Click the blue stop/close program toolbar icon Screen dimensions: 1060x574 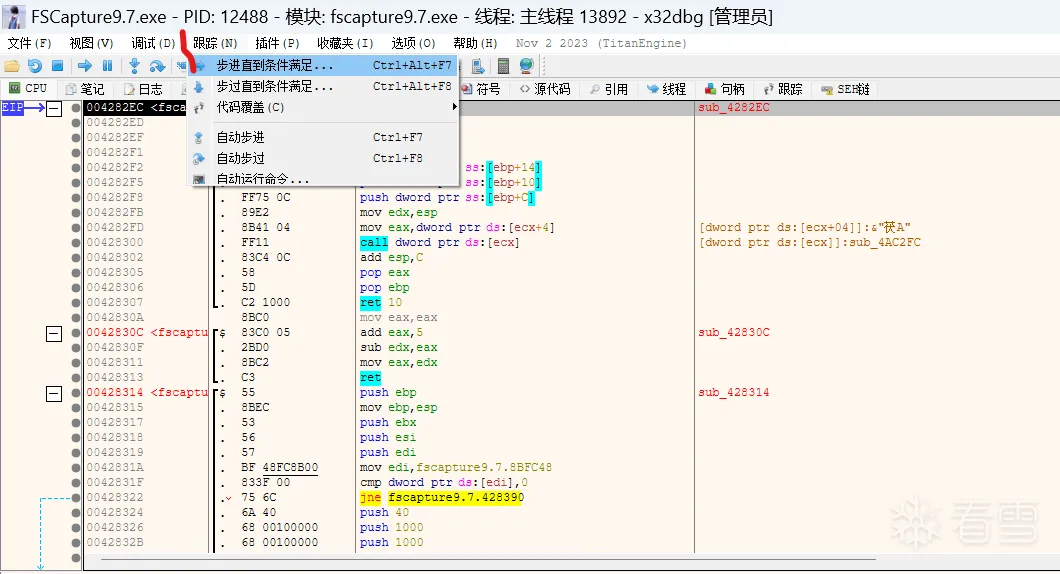[57, 66]
